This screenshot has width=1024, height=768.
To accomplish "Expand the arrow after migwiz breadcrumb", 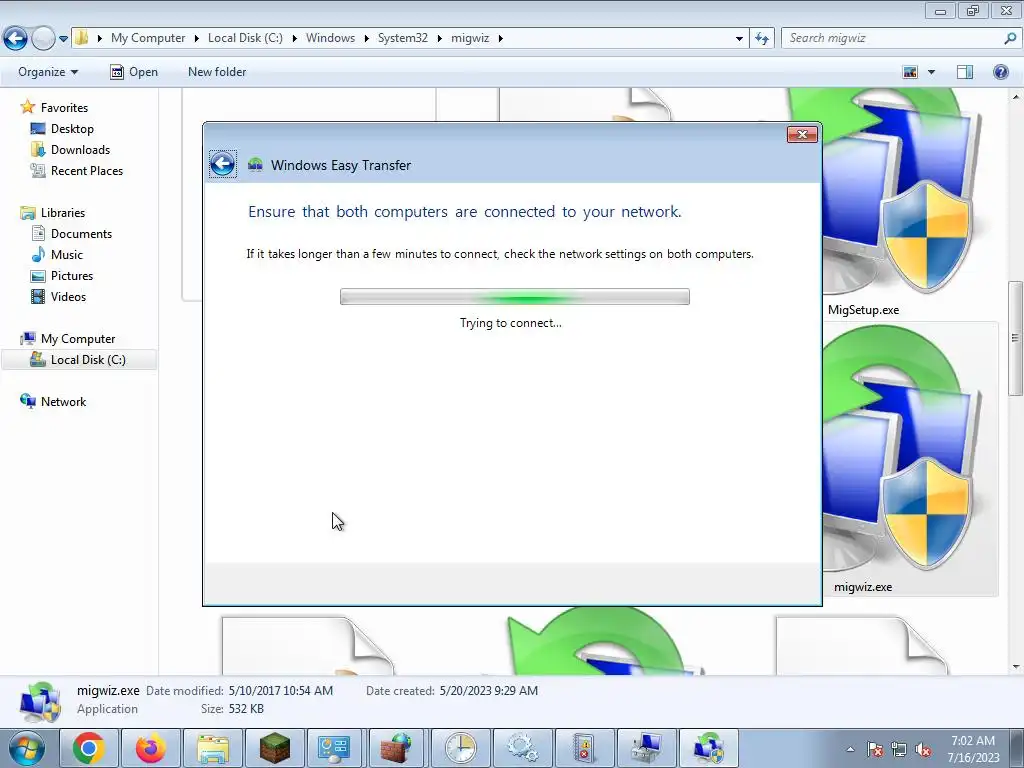I will click(x=501, y=38).
